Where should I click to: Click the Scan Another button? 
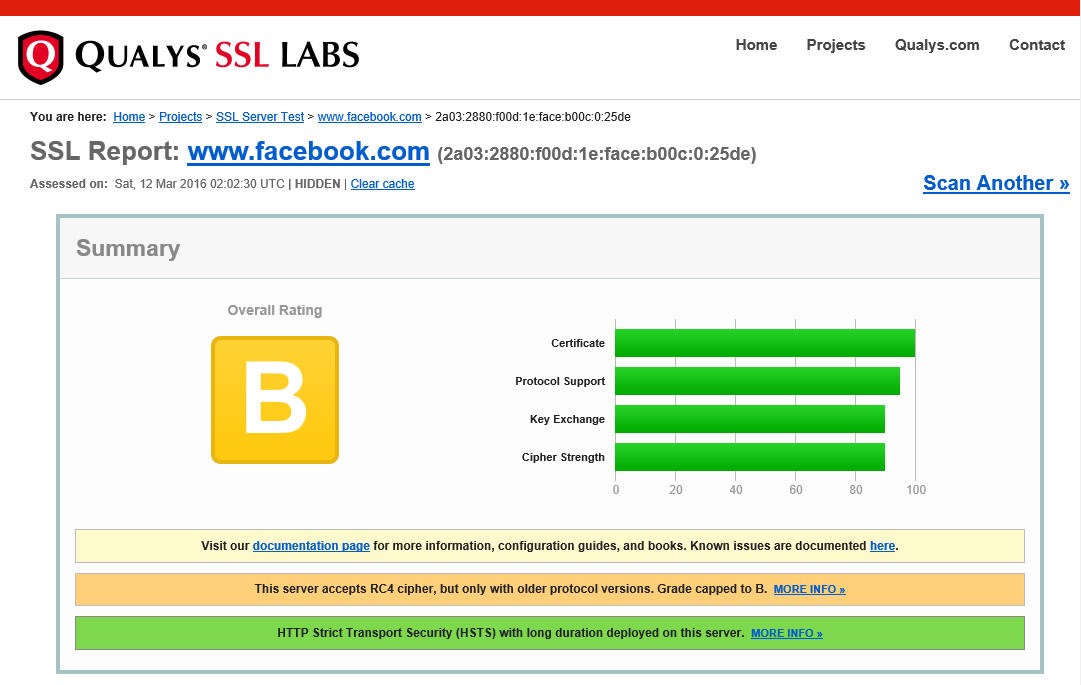[x=995, y=183]
